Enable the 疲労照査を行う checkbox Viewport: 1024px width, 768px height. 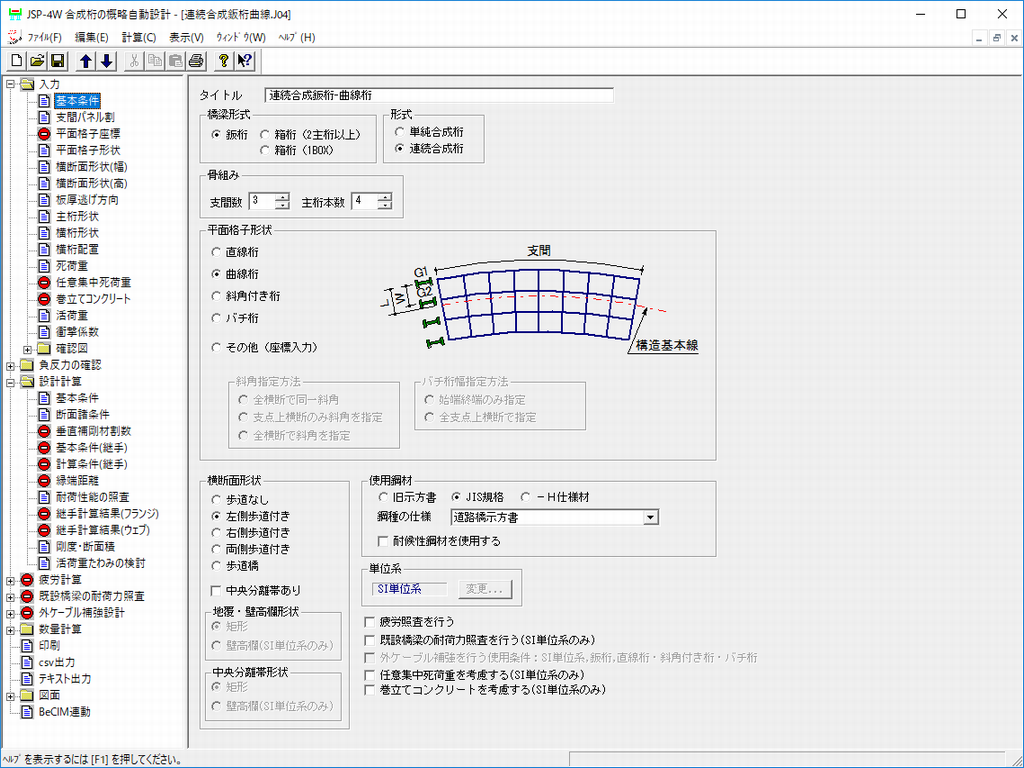pos(371,622)
